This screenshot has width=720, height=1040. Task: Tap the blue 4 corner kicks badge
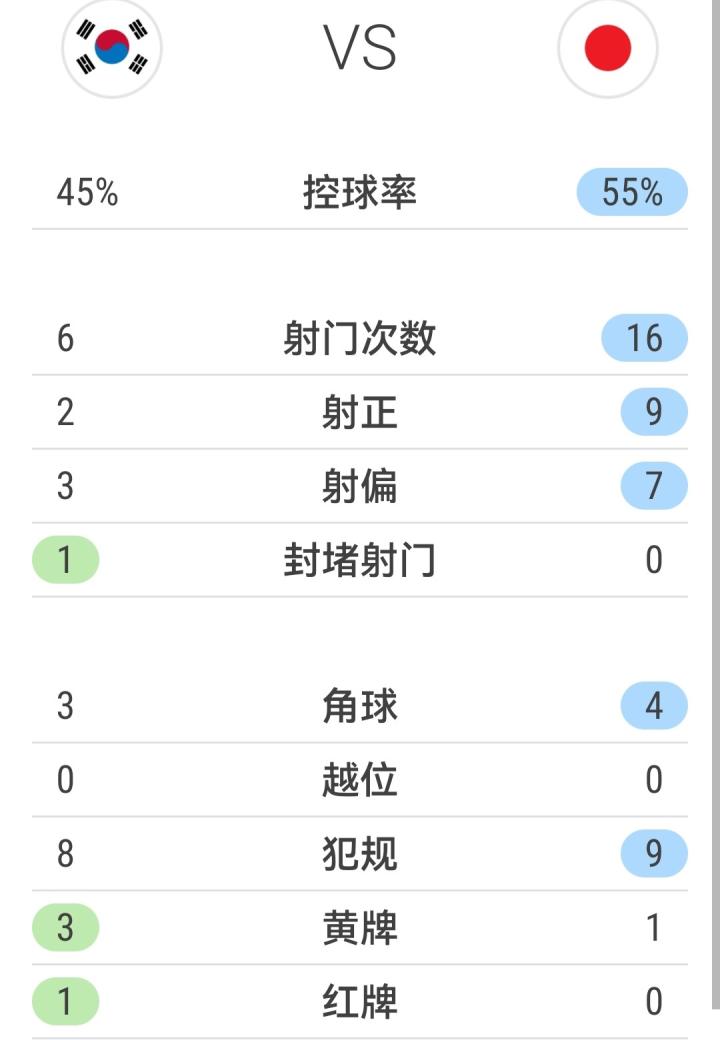tap(653, 707)
